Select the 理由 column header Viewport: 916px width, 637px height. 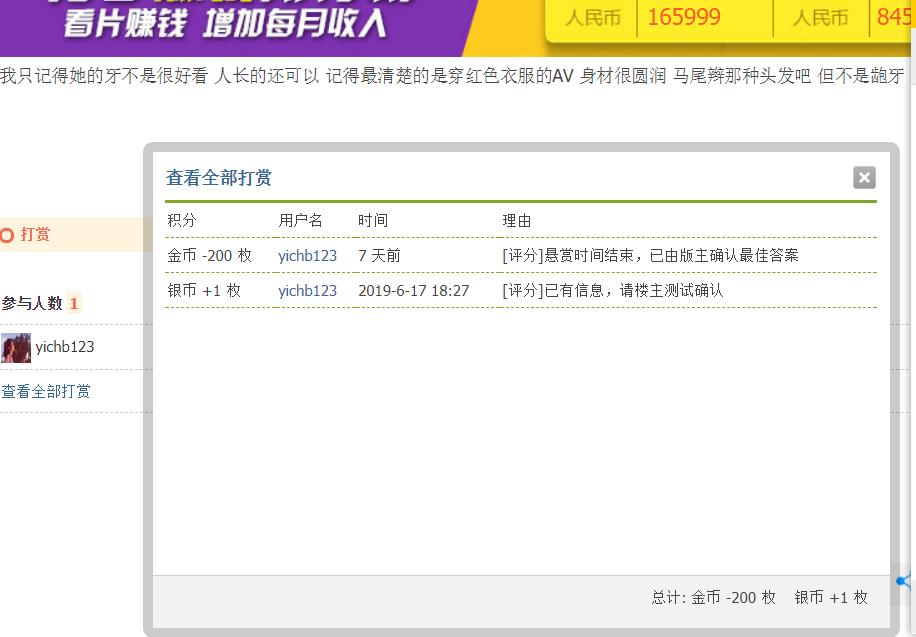(516, 220)
